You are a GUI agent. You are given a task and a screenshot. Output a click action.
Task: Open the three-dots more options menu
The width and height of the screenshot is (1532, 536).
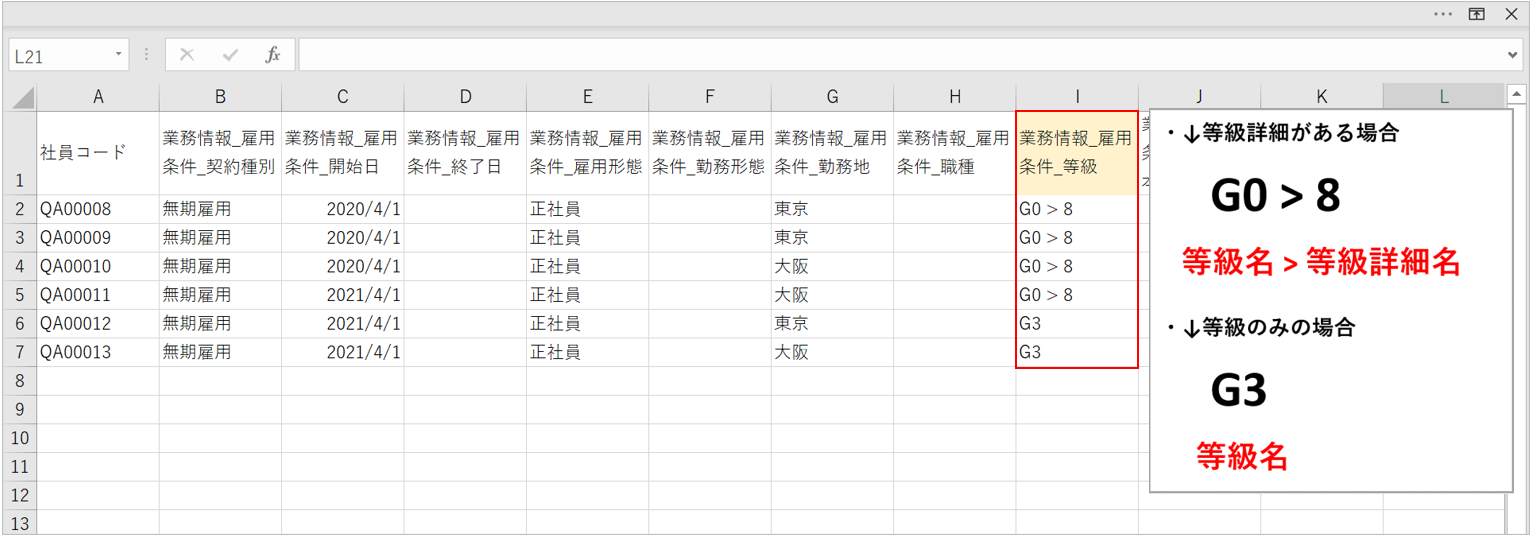(1442, 14)
